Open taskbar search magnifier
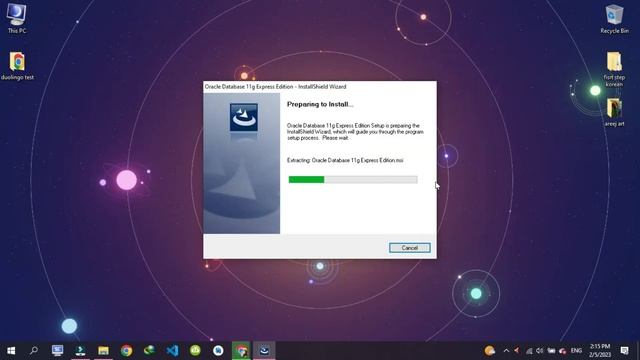The width and height of the screenshot is (640, 360). pos(34,351)
